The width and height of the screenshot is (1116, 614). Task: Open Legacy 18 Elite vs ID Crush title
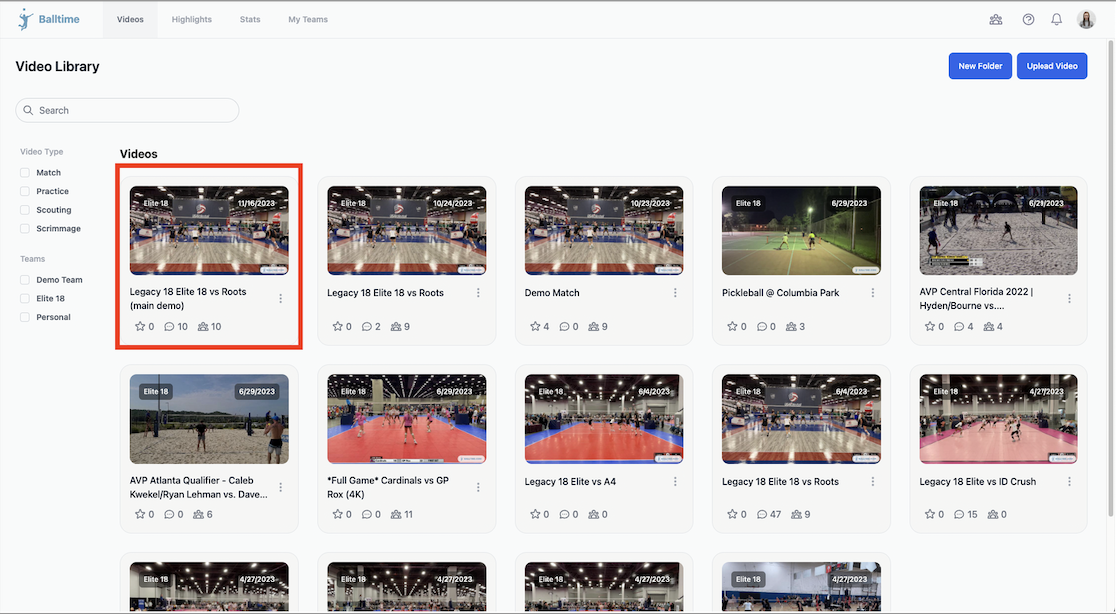(978, 482)
